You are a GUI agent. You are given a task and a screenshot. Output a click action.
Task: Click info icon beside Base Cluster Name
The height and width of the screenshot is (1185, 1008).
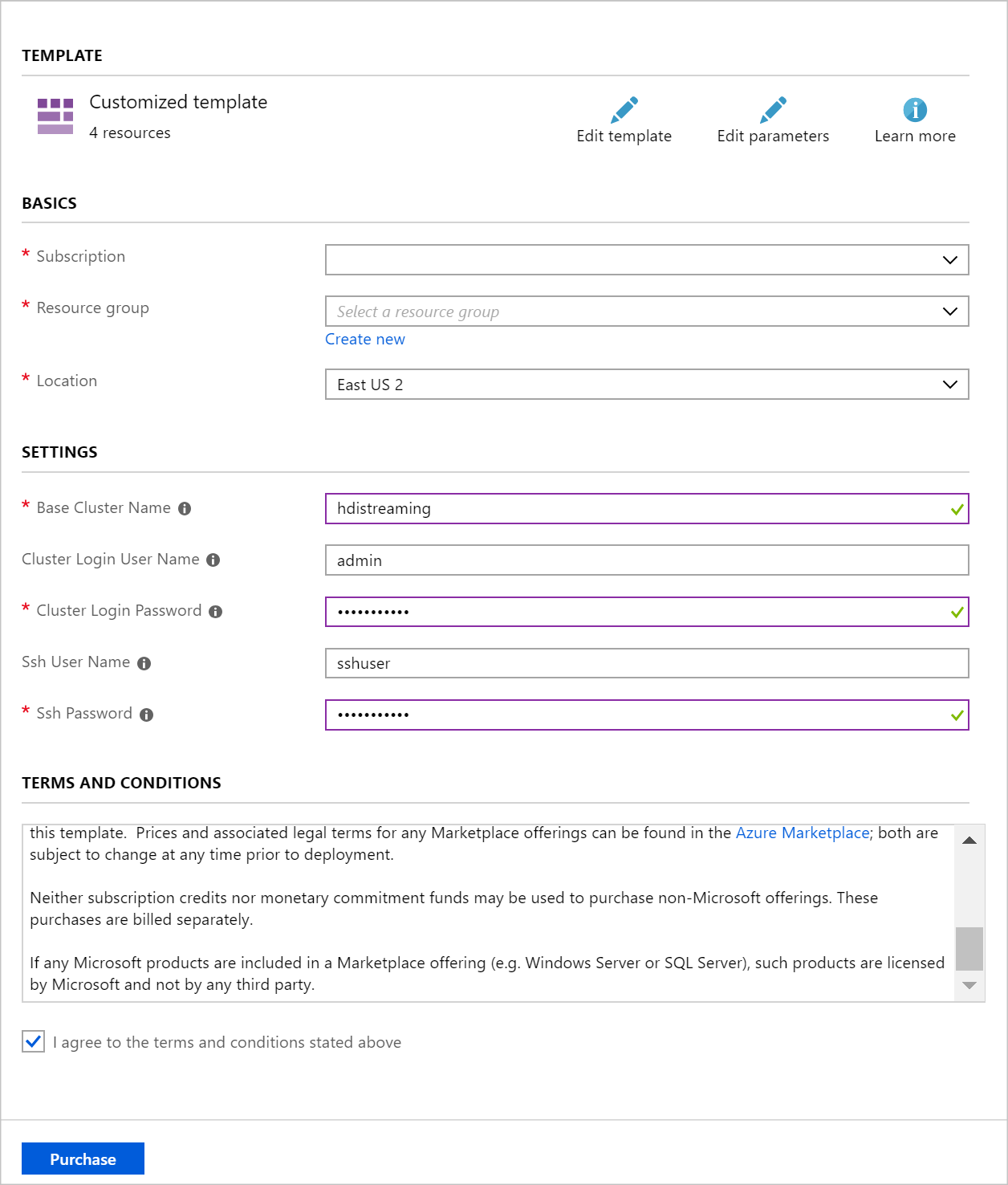[x=185, y=509]
